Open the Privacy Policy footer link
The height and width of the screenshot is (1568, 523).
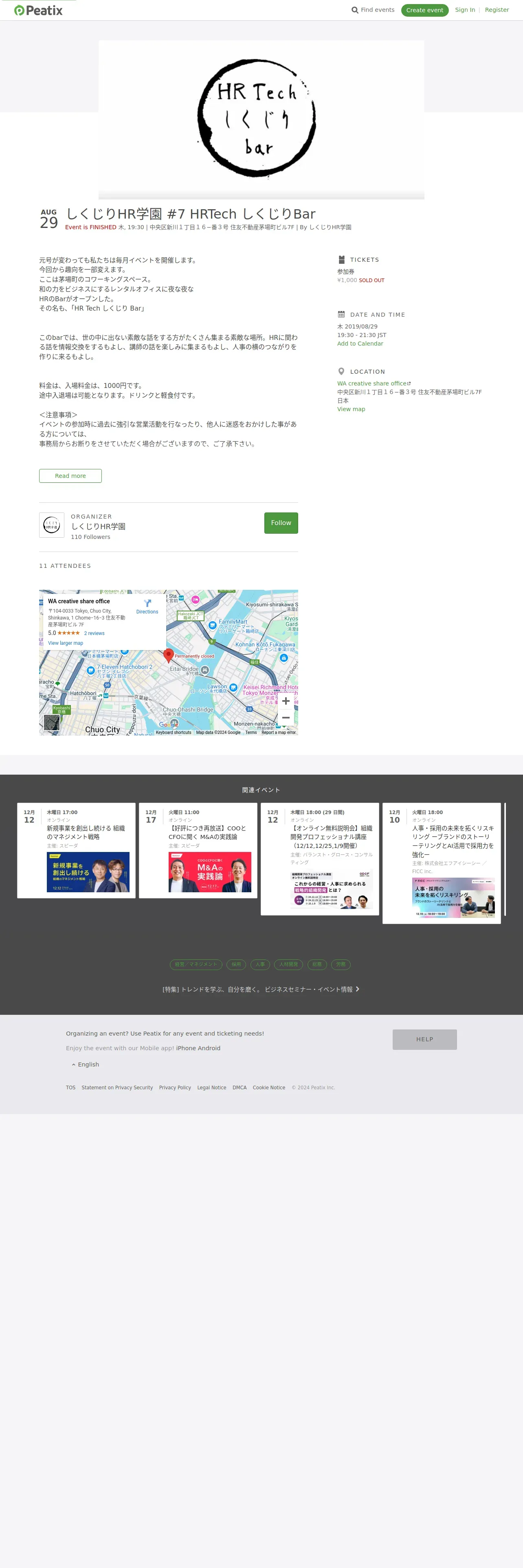[x=175, y=1088]
